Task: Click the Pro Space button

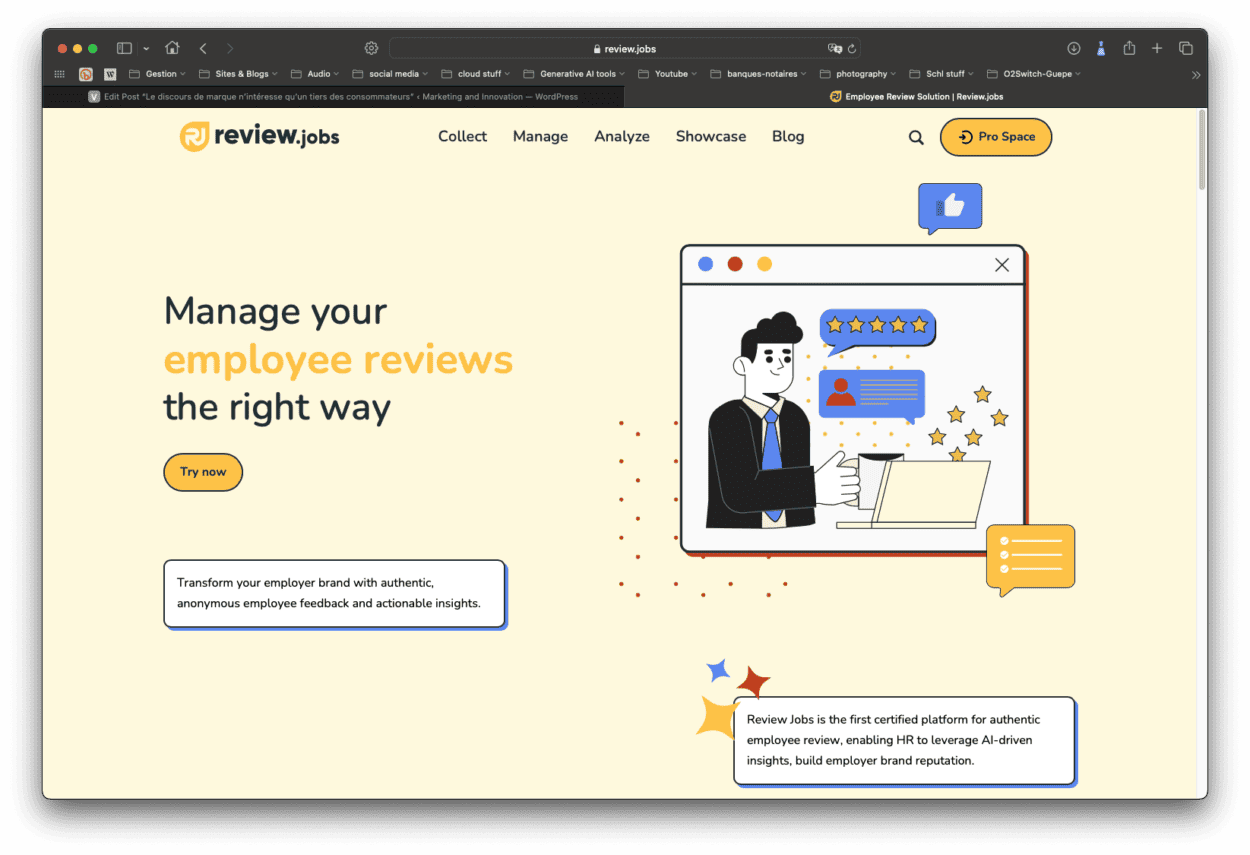Action: click(x=996, y=137)
